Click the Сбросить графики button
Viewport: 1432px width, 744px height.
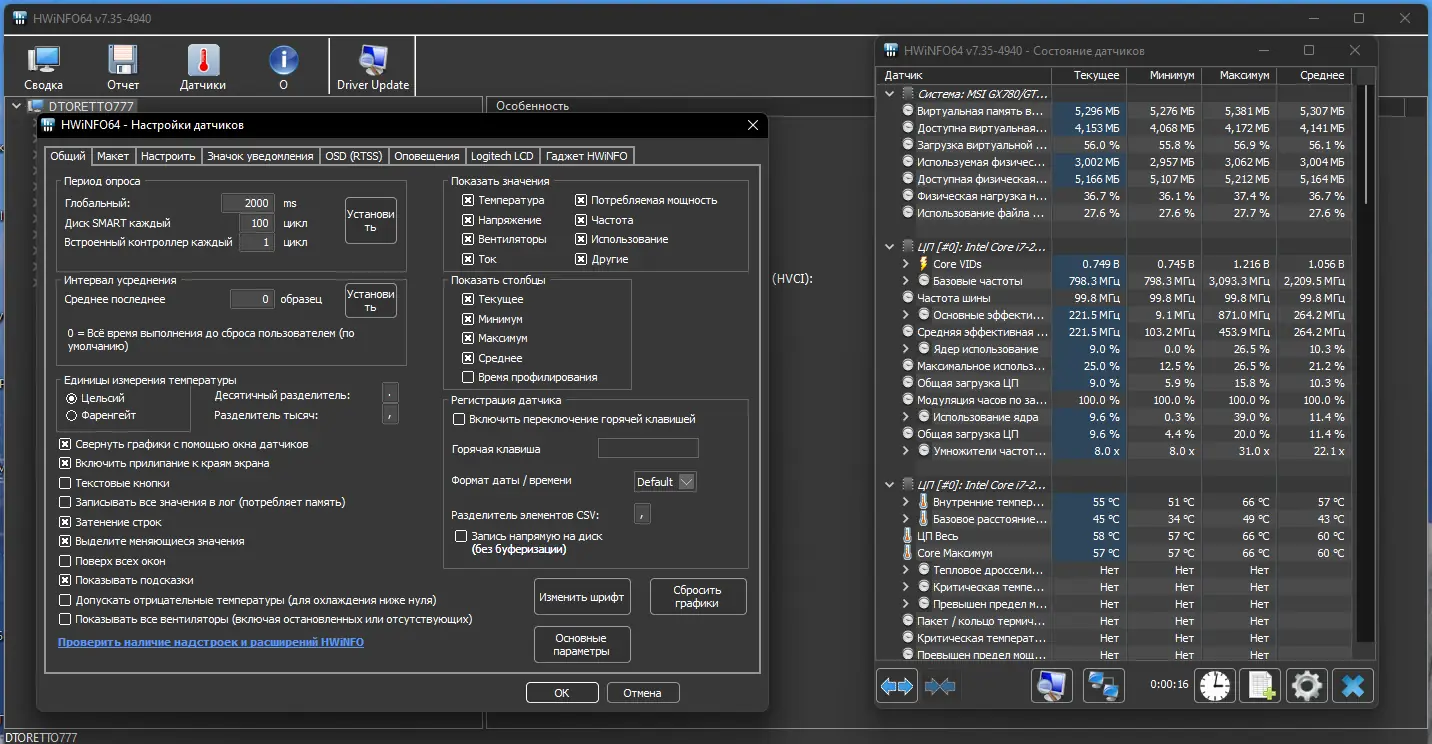click(x=698, y=597)
